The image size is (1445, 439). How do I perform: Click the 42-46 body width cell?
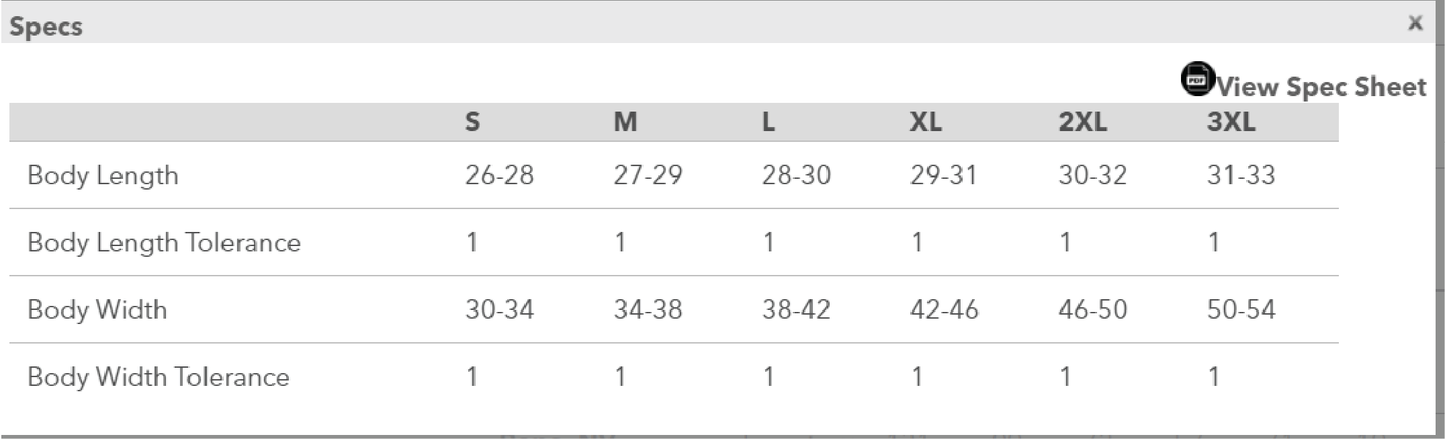[943, 310]
